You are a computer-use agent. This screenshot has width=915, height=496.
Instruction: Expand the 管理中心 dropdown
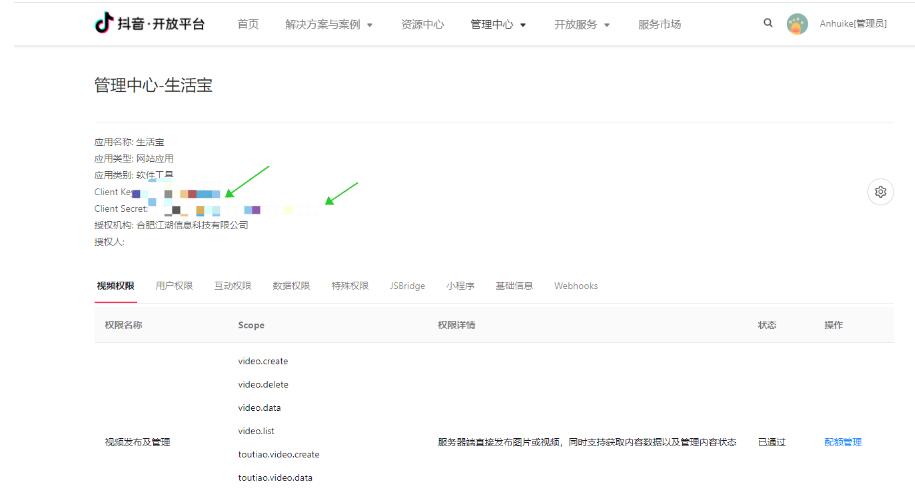click(x=498, y=25)
